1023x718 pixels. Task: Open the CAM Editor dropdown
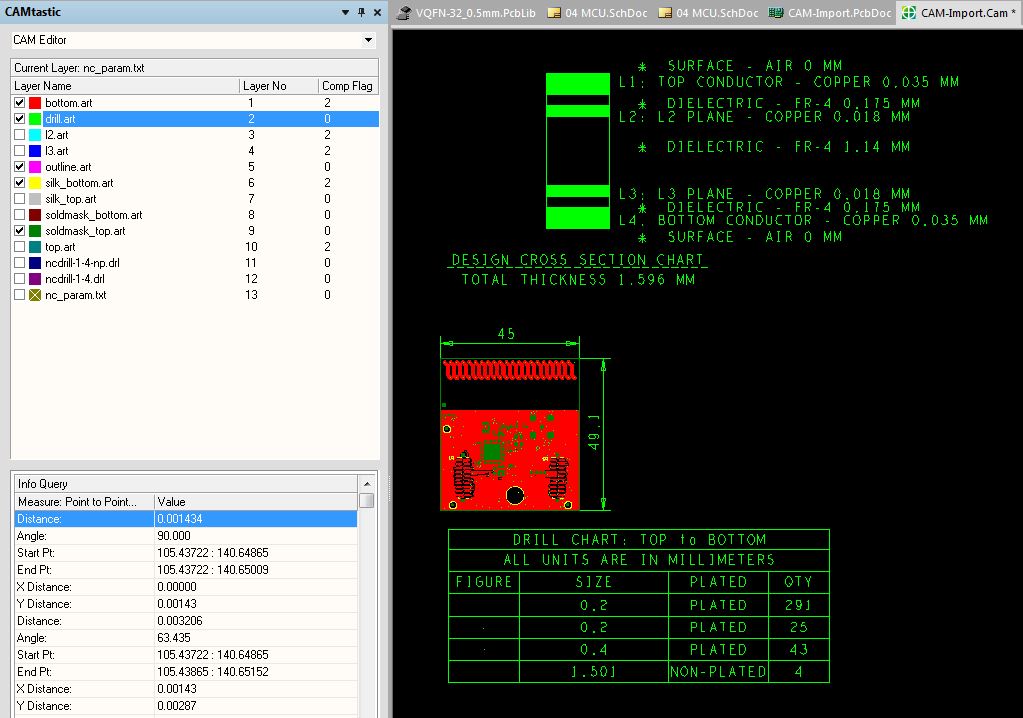click(x=369, y=40)
